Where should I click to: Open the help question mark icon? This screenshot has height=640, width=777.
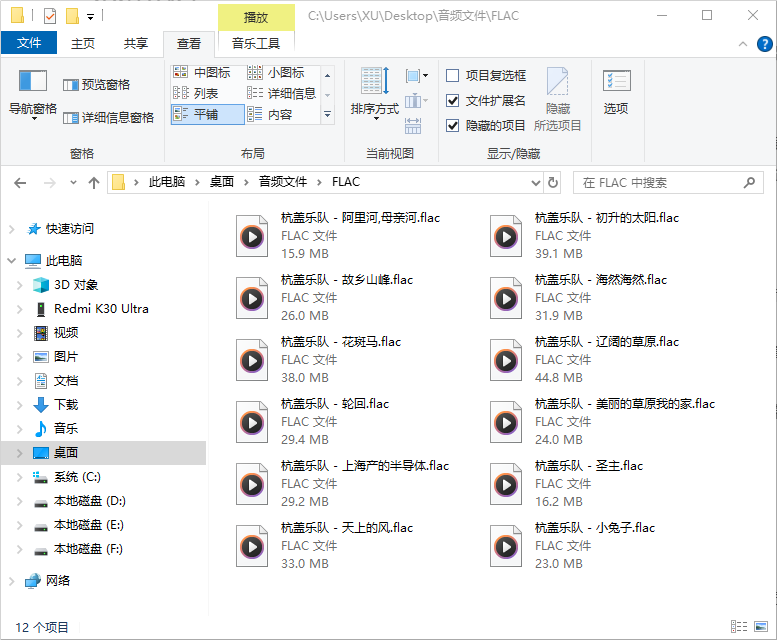tap(765, 44)
